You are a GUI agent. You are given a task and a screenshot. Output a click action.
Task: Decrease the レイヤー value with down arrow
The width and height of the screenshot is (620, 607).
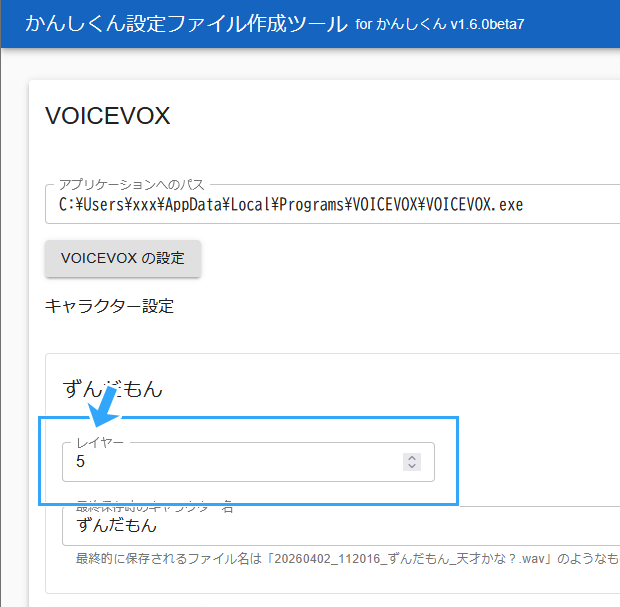412,467
